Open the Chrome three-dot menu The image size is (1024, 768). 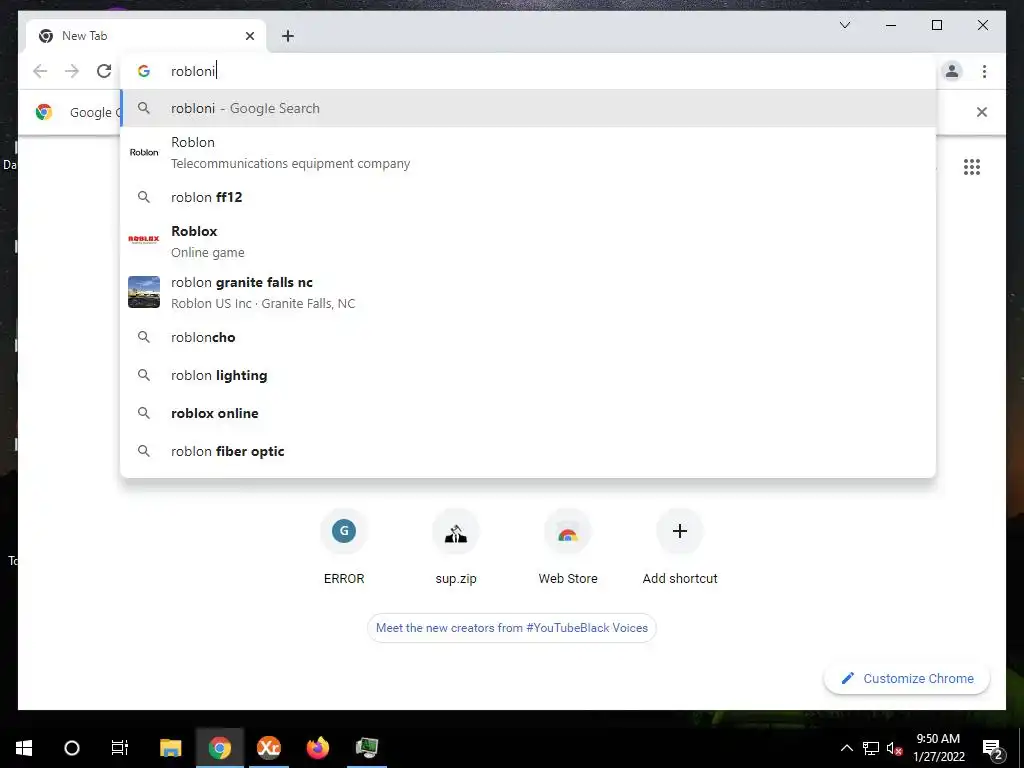click(x=984, y=71)
